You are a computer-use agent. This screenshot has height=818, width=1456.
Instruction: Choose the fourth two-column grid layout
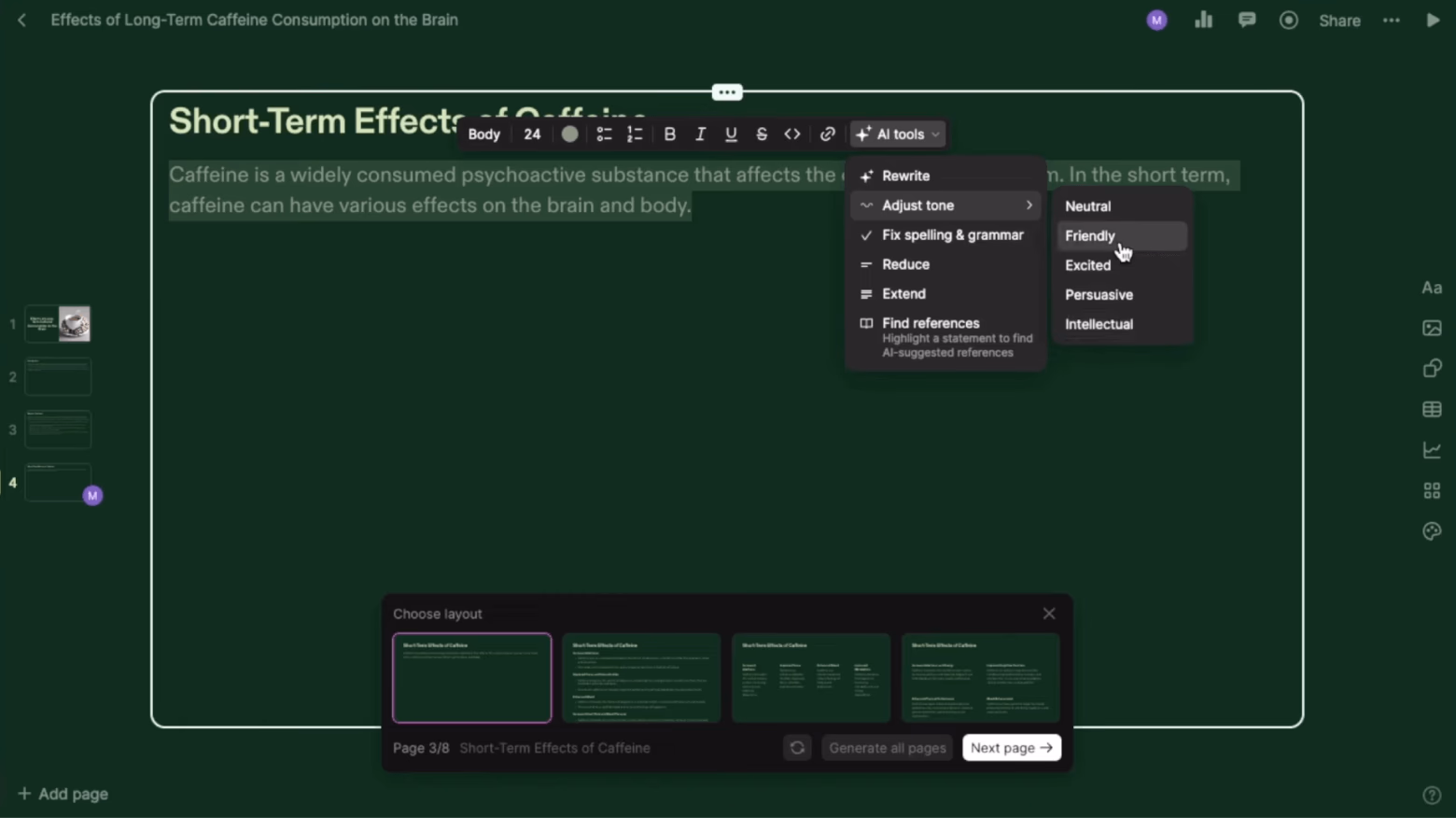pyautogui.click(x=981, y=678)
